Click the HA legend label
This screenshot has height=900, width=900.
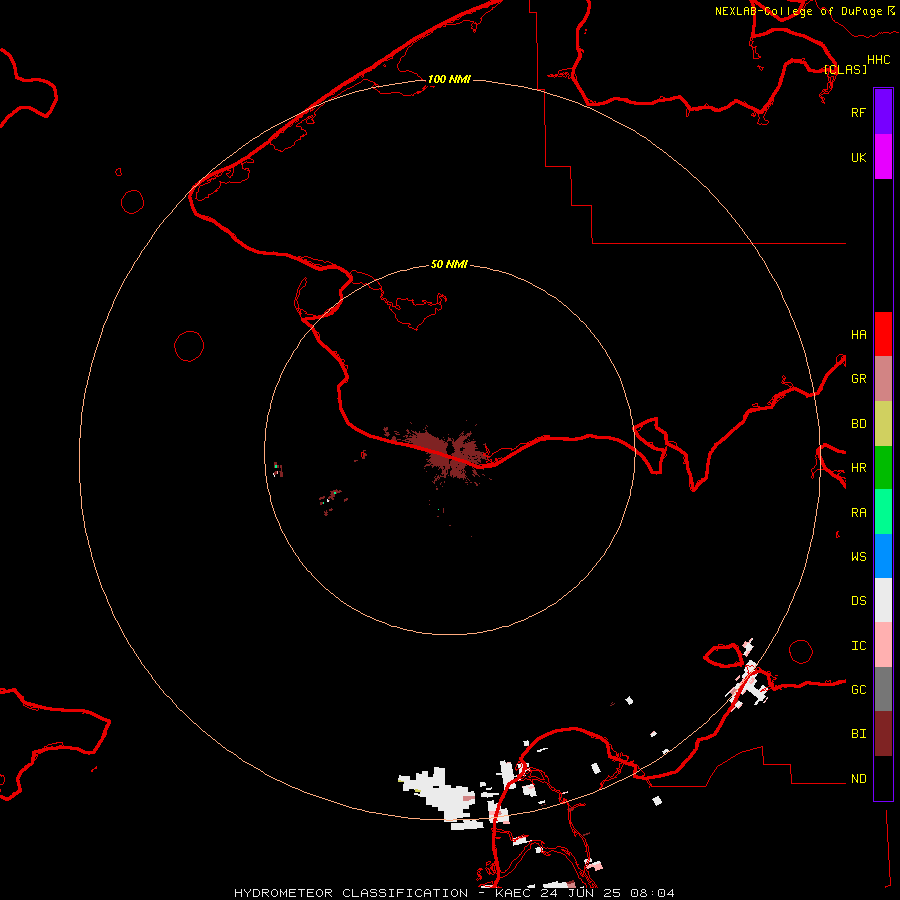tap(858, 335)
